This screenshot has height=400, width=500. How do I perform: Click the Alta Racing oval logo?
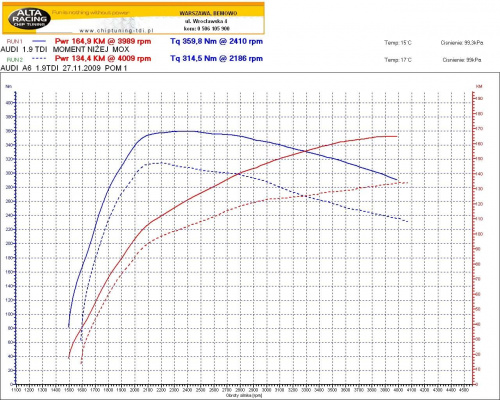coord(29,19)
